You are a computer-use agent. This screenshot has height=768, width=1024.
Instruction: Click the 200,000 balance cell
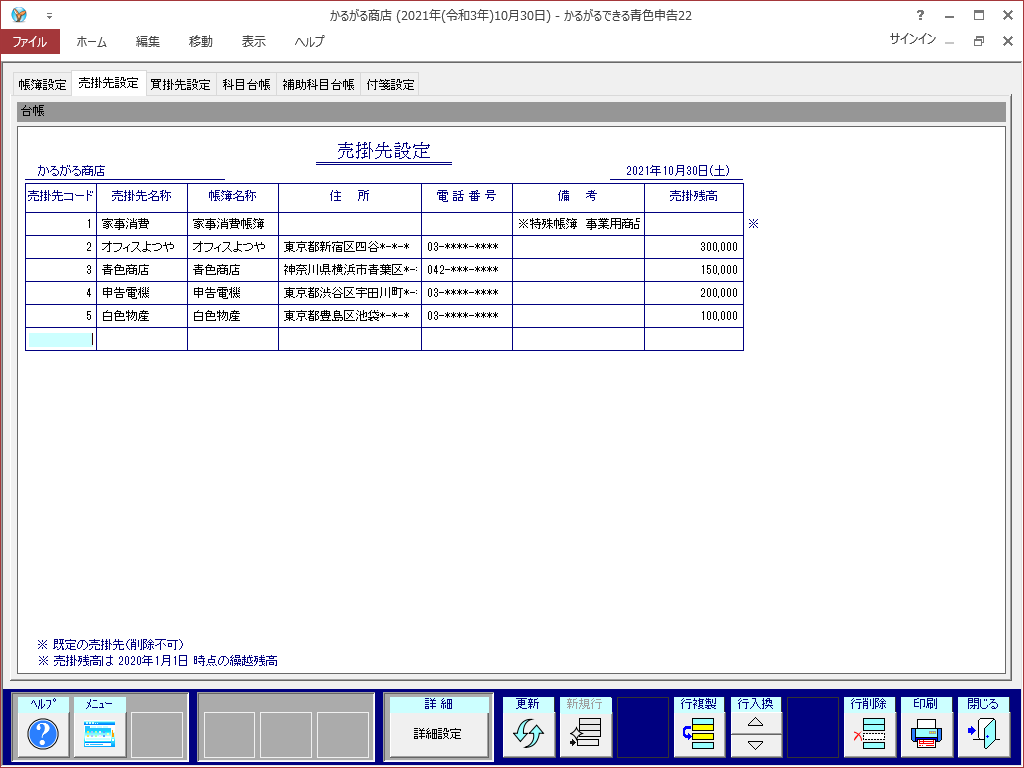point(694,293)
